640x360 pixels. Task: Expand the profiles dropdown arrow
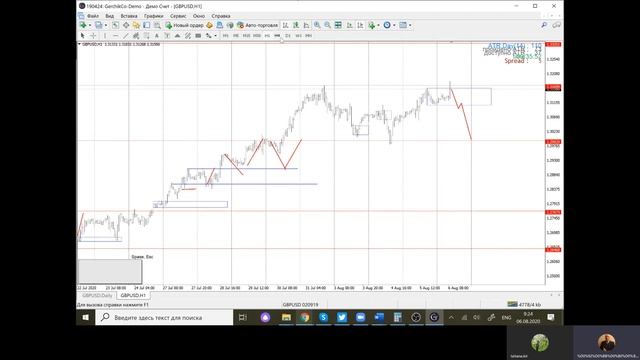pyautogui.click(x=106, y=25)
